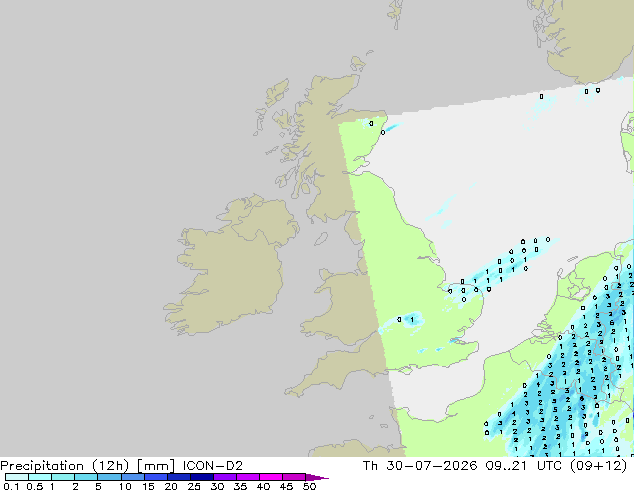Click the Precipitation (12h) title text
This screenshot has width=634, height=490.
[65, 466]
